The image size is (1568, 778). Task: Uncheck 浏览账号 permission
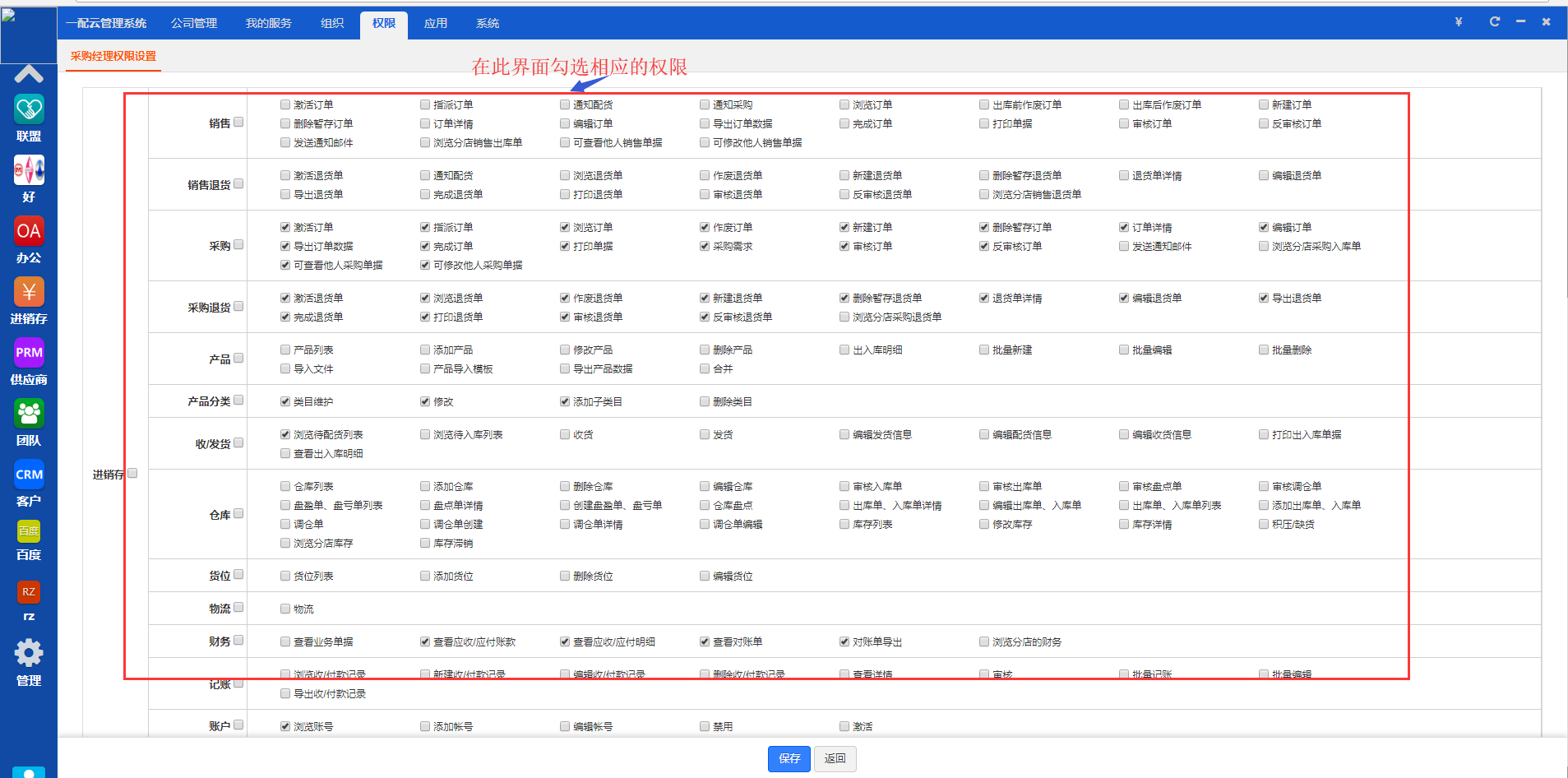[x=285, y=726]
